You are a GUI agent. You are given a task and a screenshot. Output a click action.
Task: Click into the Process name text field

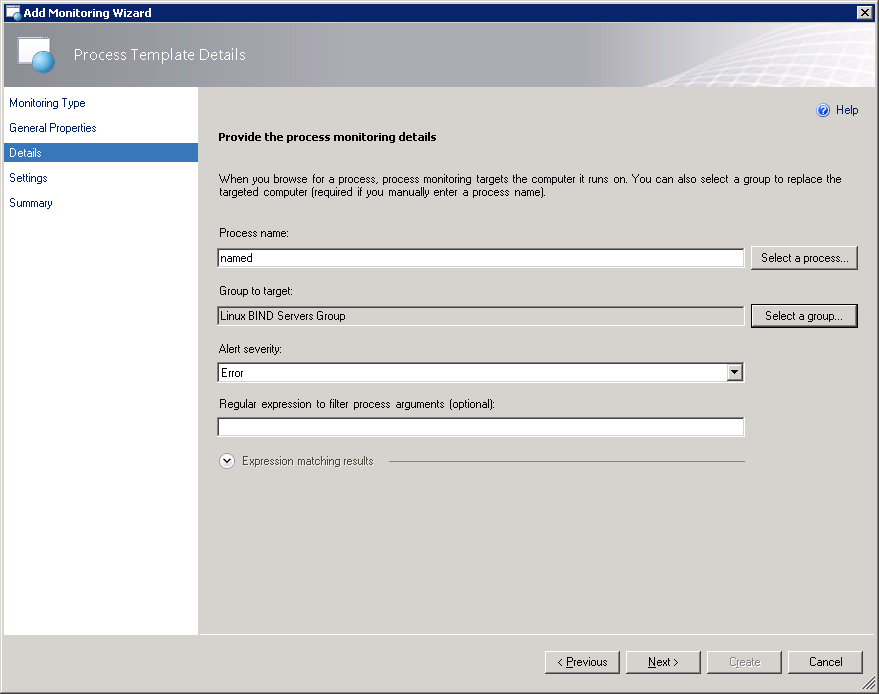click(480, 258)
